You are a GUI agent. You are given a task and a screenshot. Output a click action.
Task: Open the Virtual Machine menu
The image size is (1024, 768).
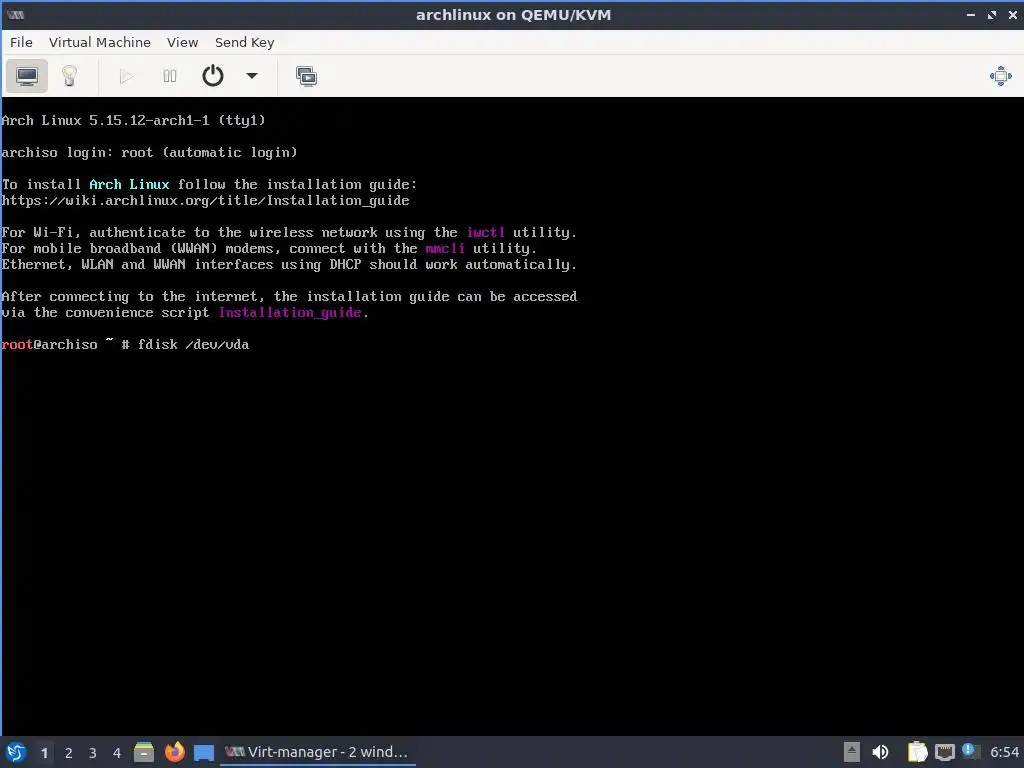click(100, 42)
